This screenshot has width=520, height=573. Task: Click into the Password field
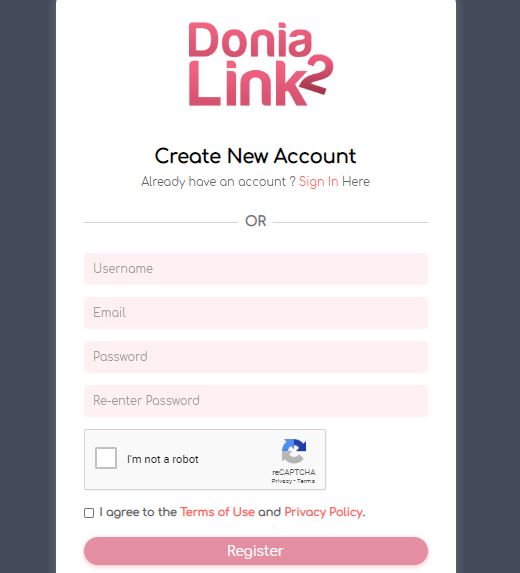[256, 357]
